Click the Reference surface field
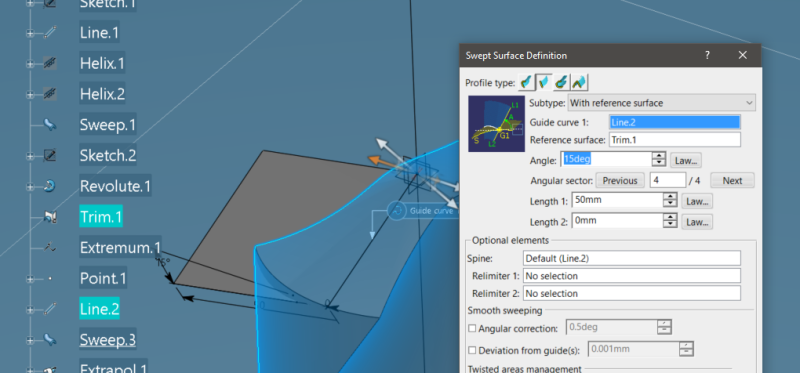800x373 pixels. 674,140
